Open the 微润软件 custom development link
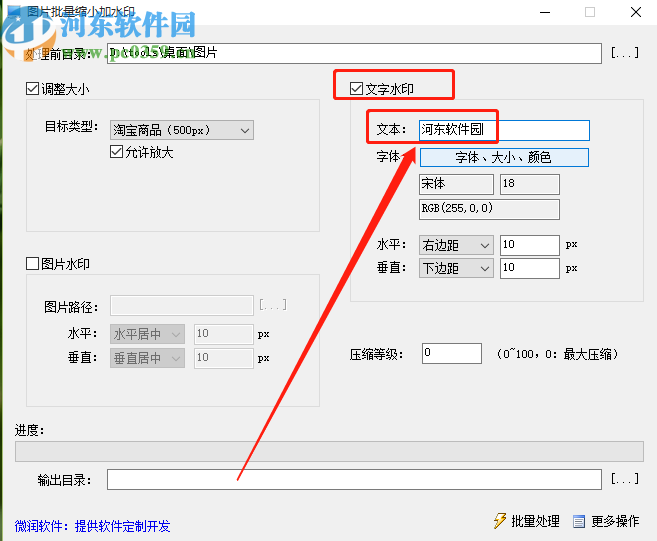Screen dimensions: 657x541 (x=93, y=526)
